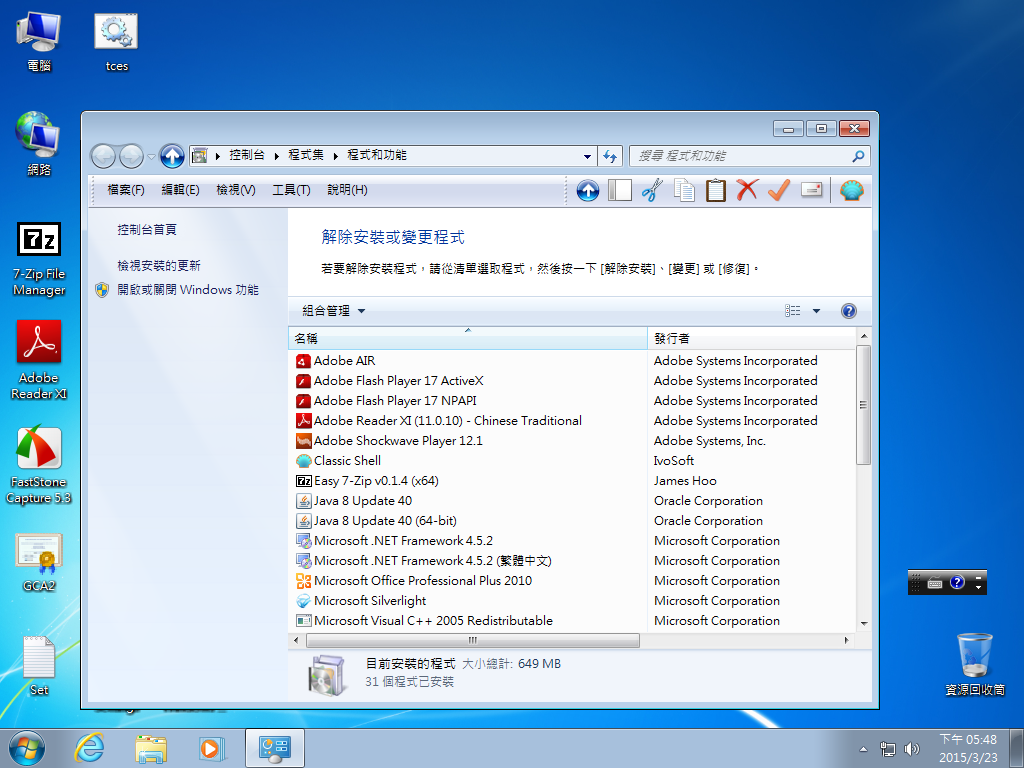1024x768 pixels.
Task: Open the 工具(T) menu
Action: click(291, 190)
